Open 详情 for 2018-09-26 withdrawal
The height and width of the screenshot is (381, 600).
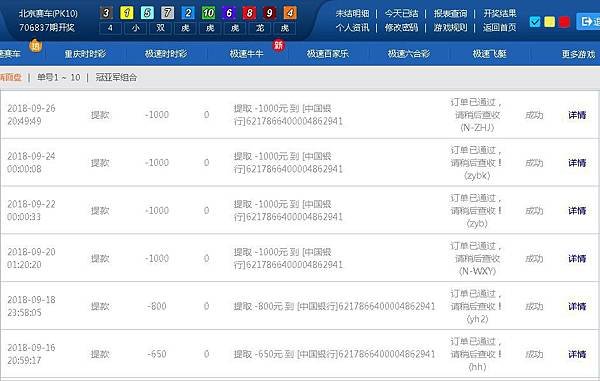click(x=577, y=115)
